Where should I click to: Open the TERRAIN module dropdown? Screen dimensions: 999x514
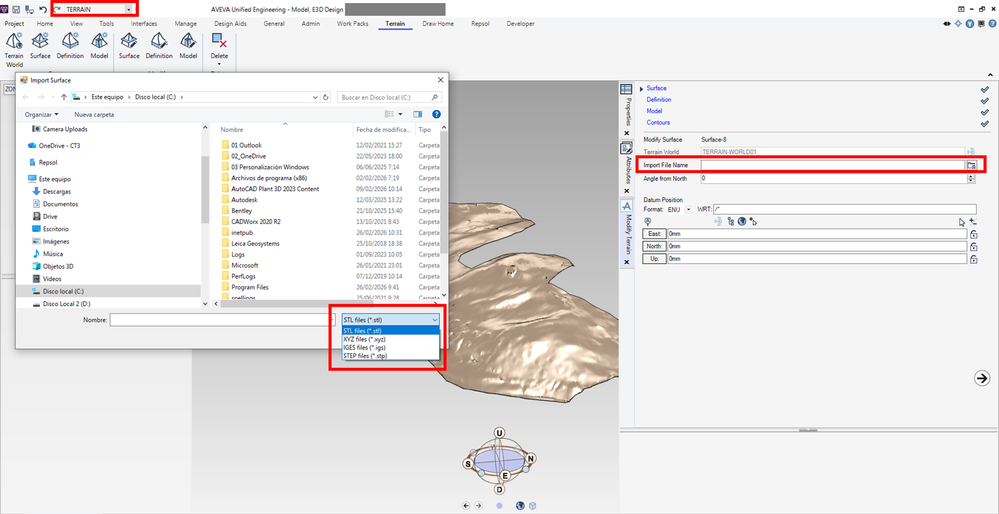point(130,10)
